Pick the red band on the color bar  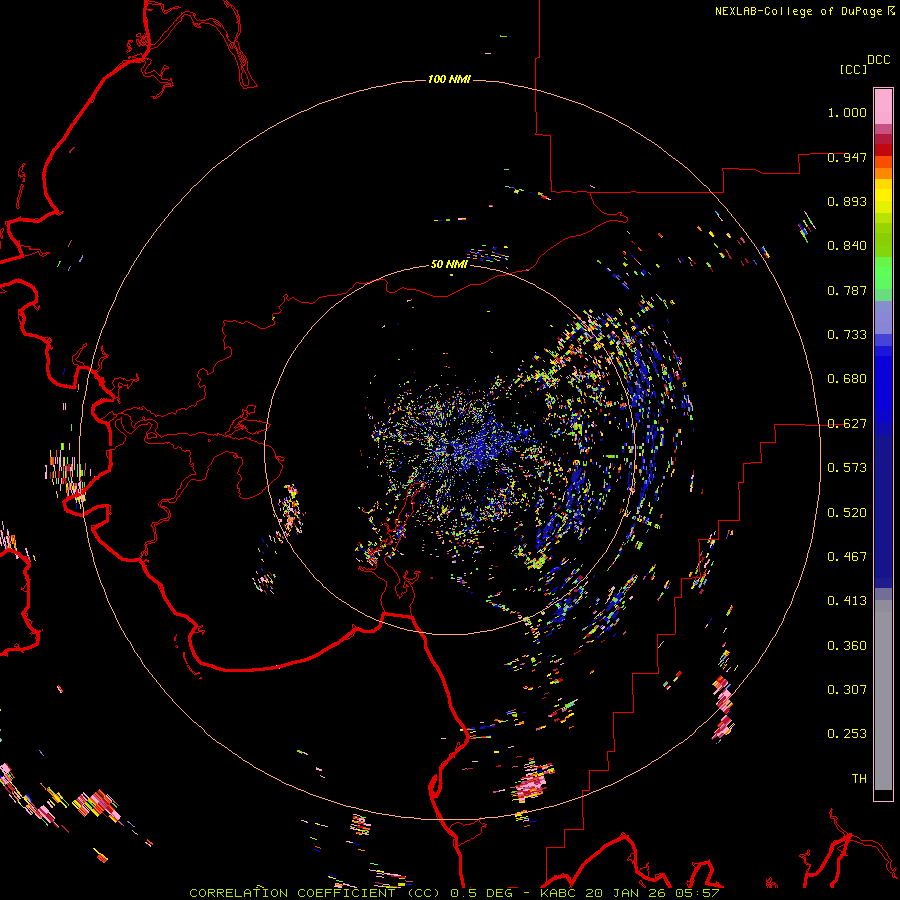click(x=883, y=150)
